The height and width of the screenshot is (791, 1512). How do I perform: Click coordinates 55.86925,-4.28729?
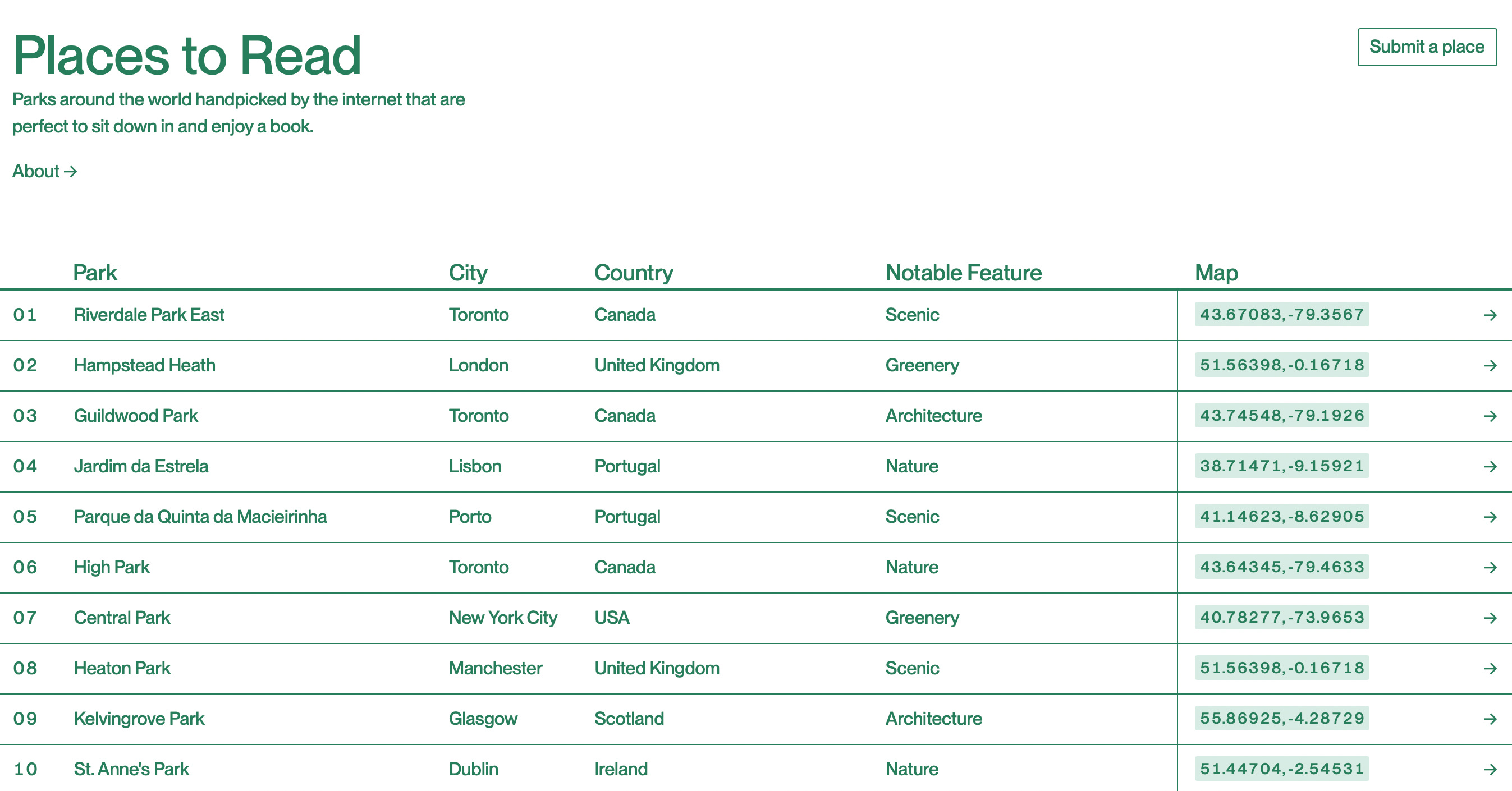tap(1282, 718)
